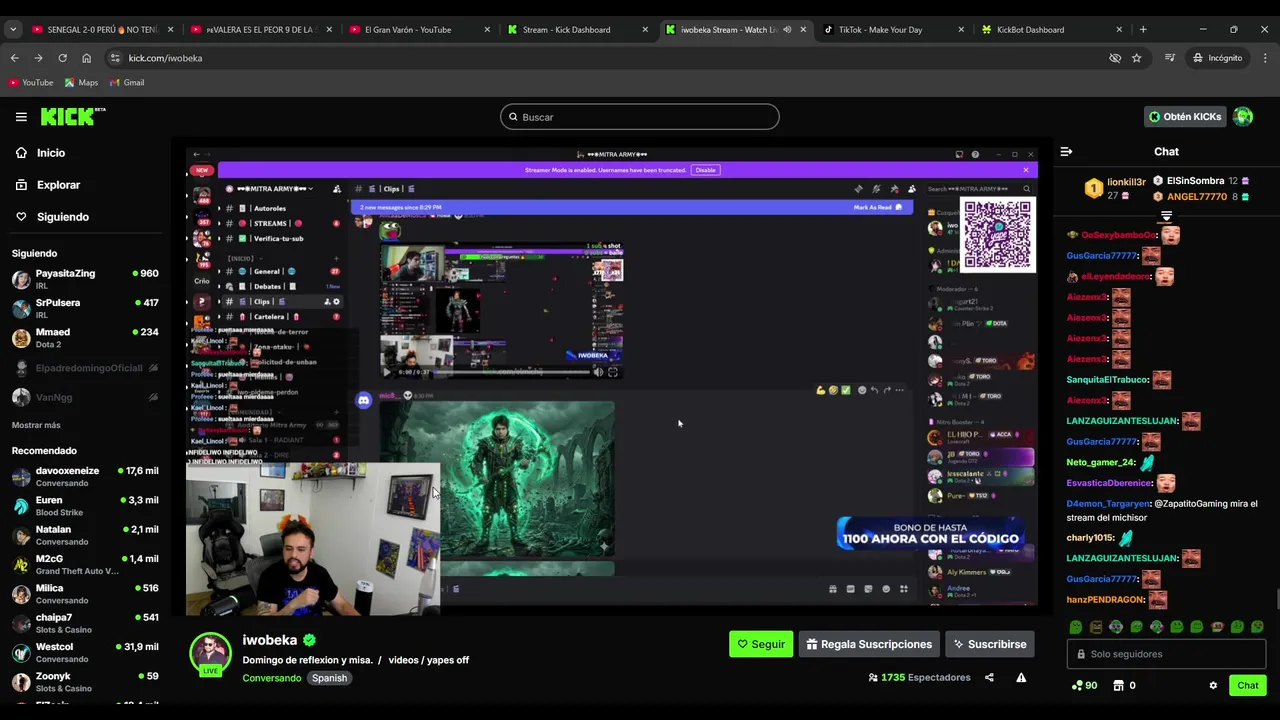Open offline ElpadredomingoOficial channel
The width and height of the screenshot is (1280, 720).
[x=85, y=368]
